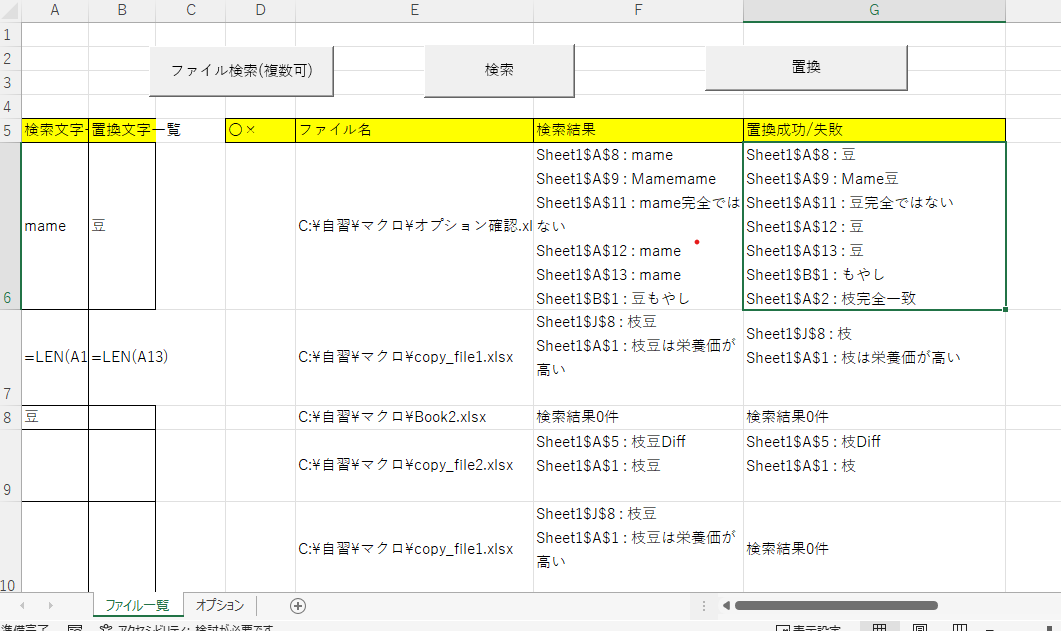This screenshot has height=631, width=1061.
Task: Switch to the オプション sheet tab
Action: coord(218,605)
